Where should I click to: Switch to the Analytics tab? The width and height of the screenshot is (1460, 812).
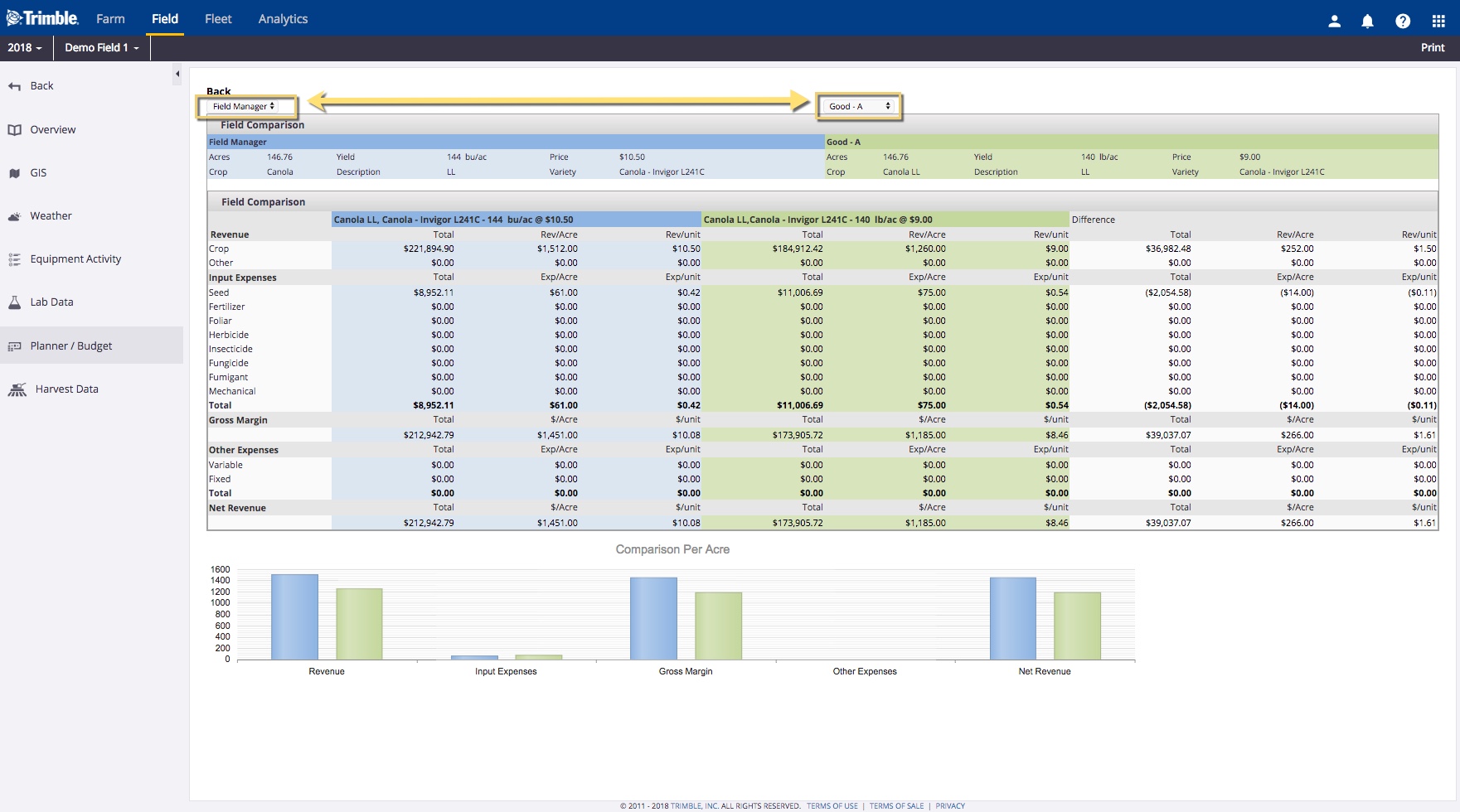pos(283,19)
